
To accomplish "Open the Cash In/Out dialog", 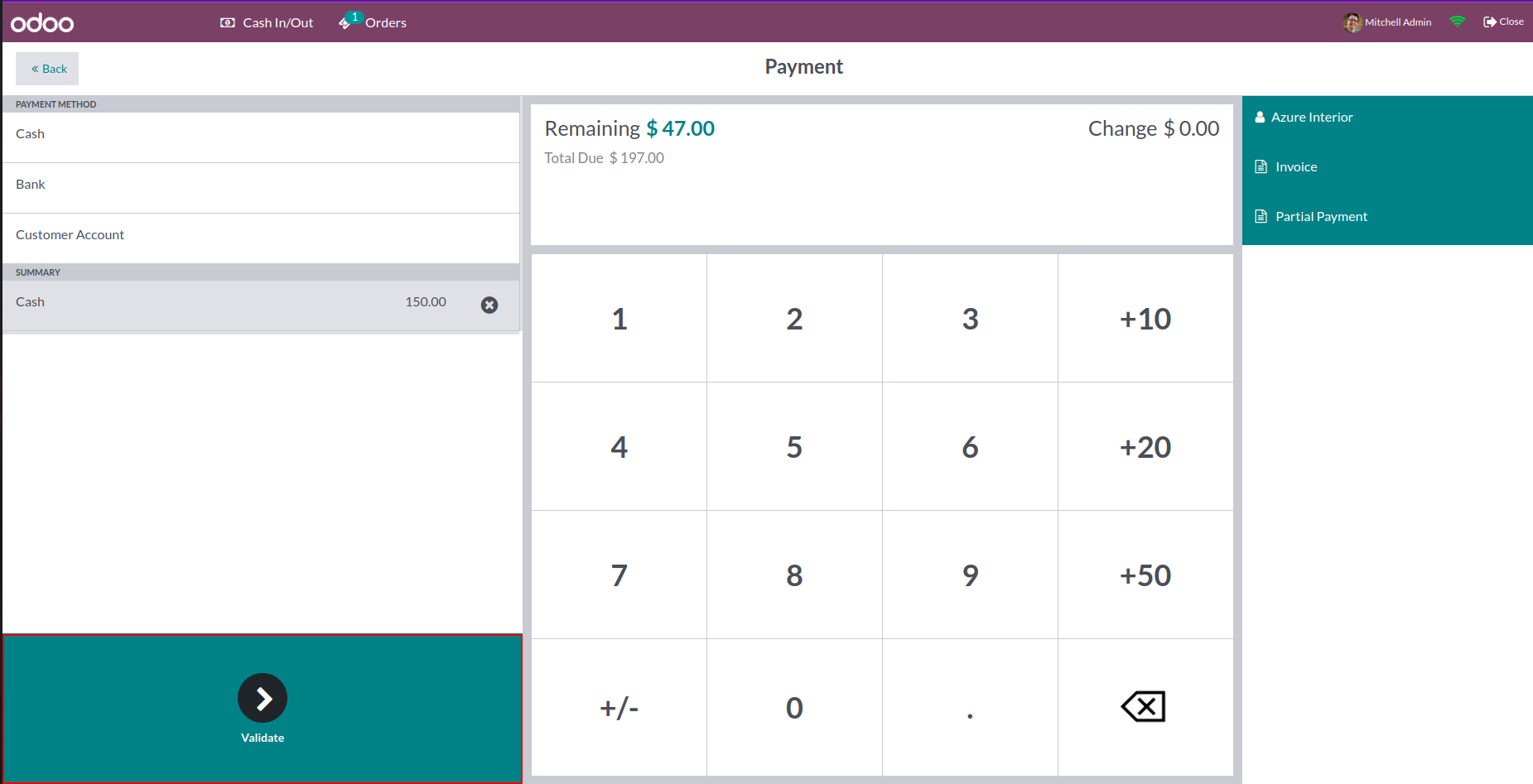I will (267, 22).
